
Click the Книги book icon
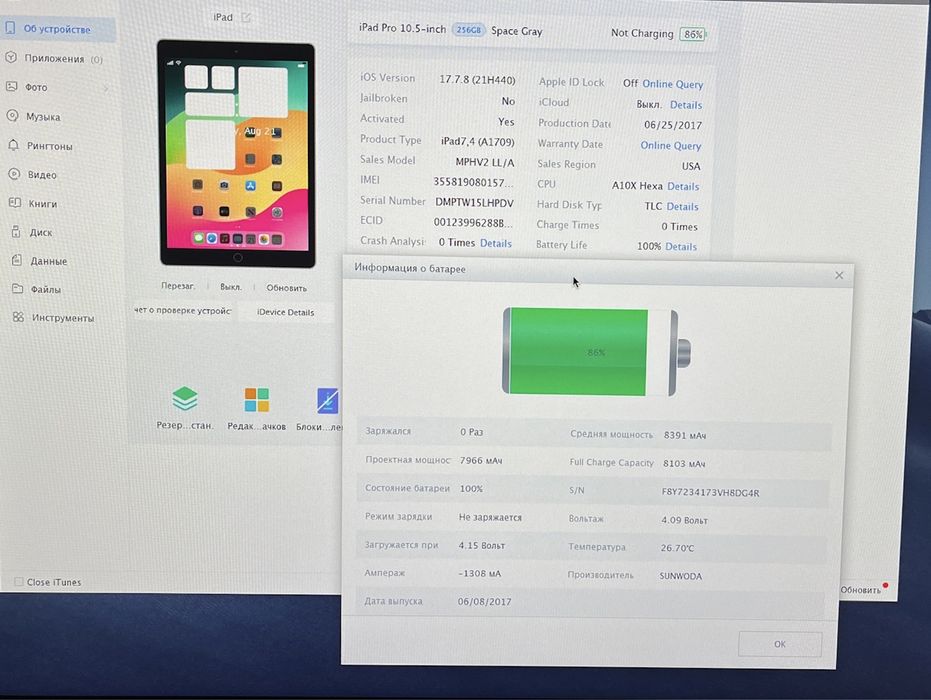click(15, 203)
